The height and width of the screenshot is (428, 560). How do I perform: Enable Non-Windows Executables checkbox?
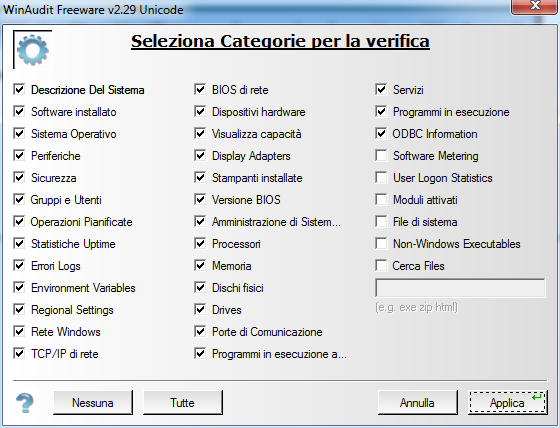click(381, 244)
